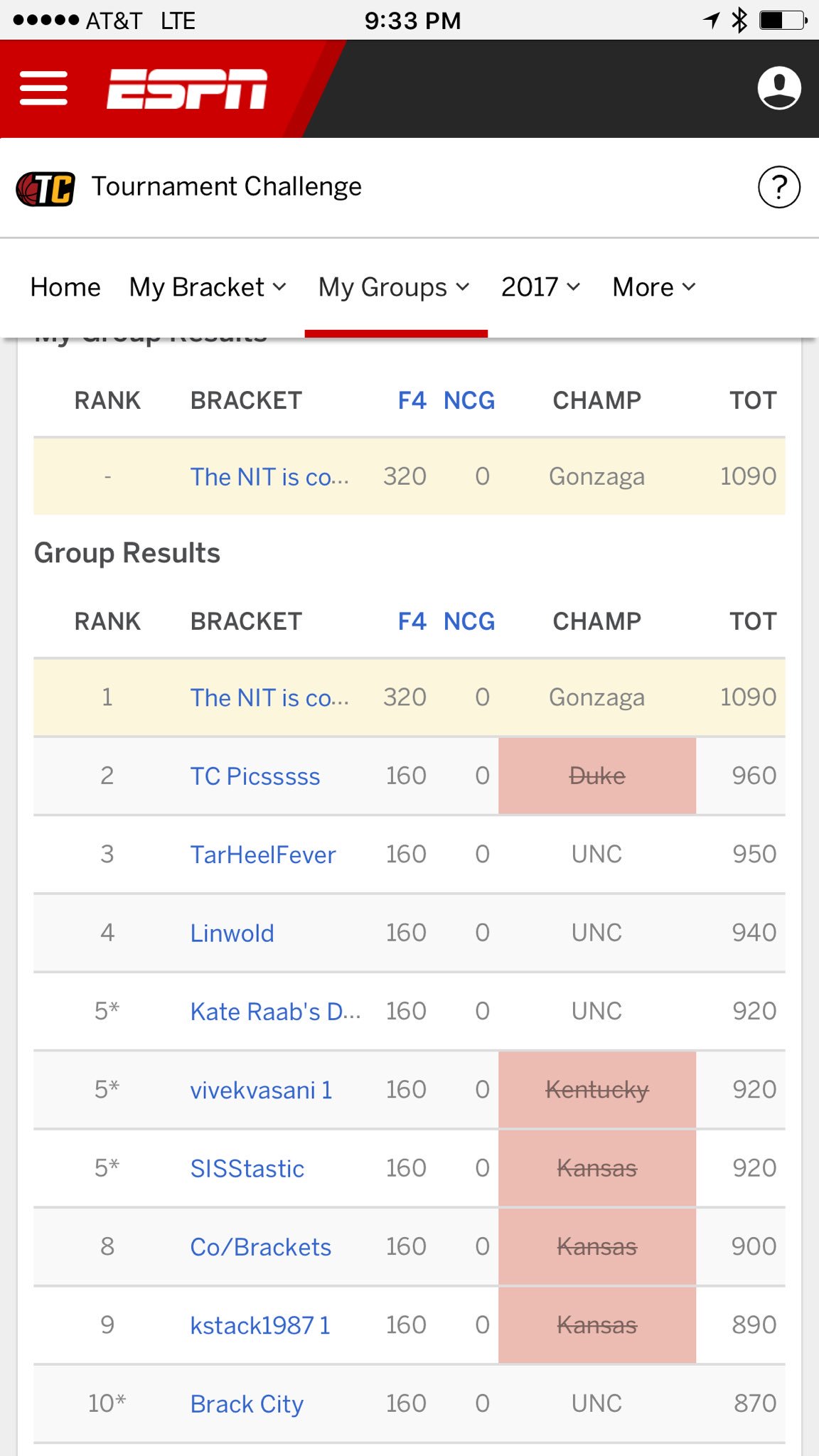Open the user profile icon
Viewport: 819px width, 1456px height.
coord(778,88)
